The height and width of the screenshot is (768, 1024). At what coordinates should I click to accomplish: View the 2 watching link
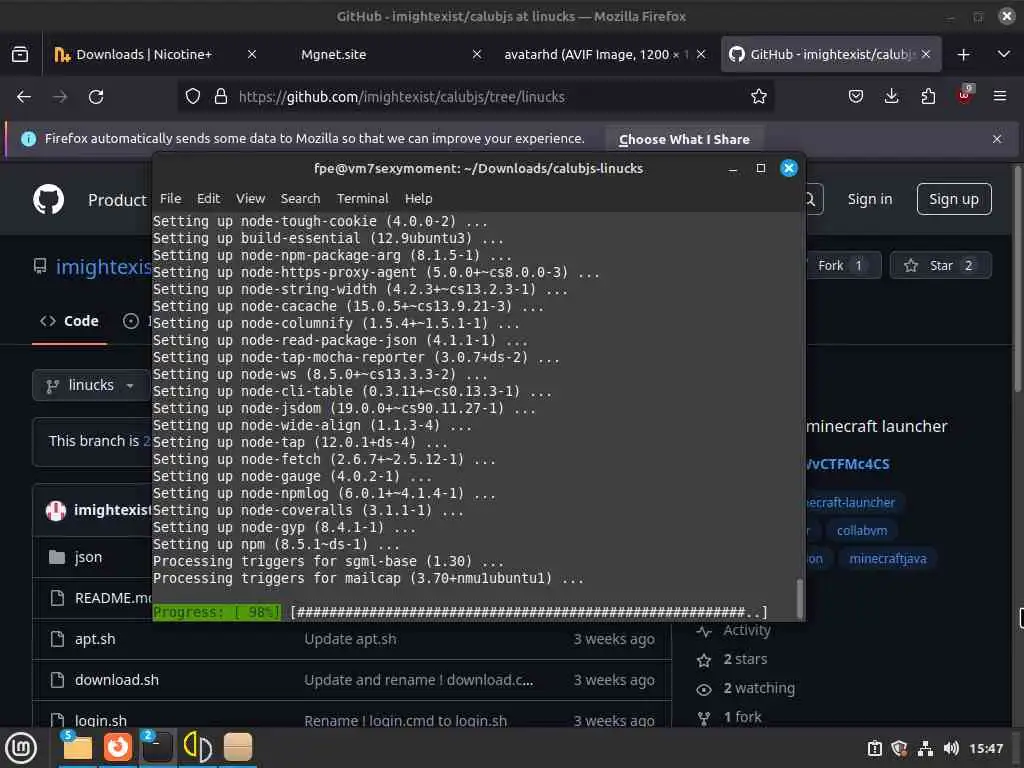point(759,688)
